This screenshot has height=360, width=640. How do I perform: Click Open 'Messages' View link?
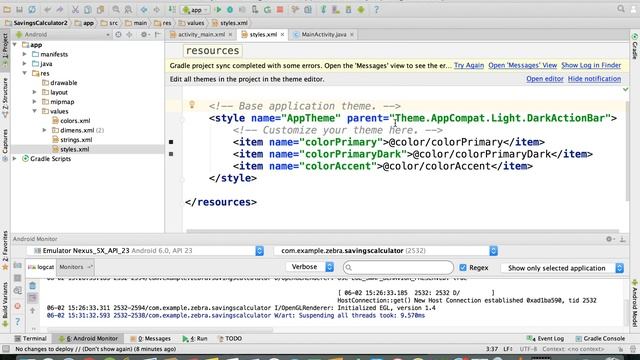pos(522,65)
